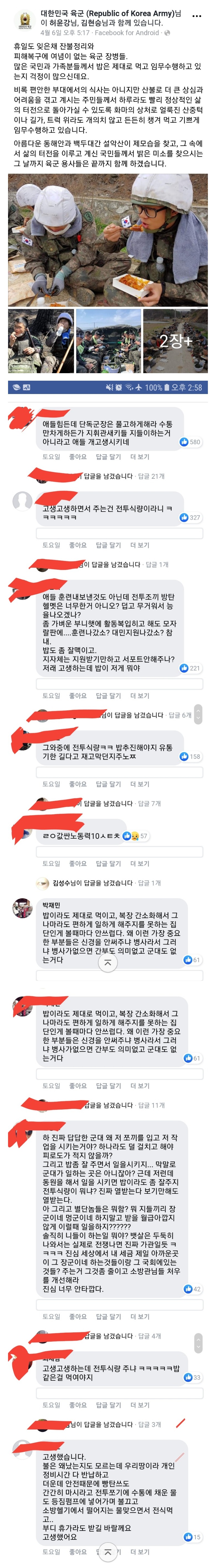
Task: Click the thumbs-up icon showing 580 likes
Action: [x=184, y=442]
